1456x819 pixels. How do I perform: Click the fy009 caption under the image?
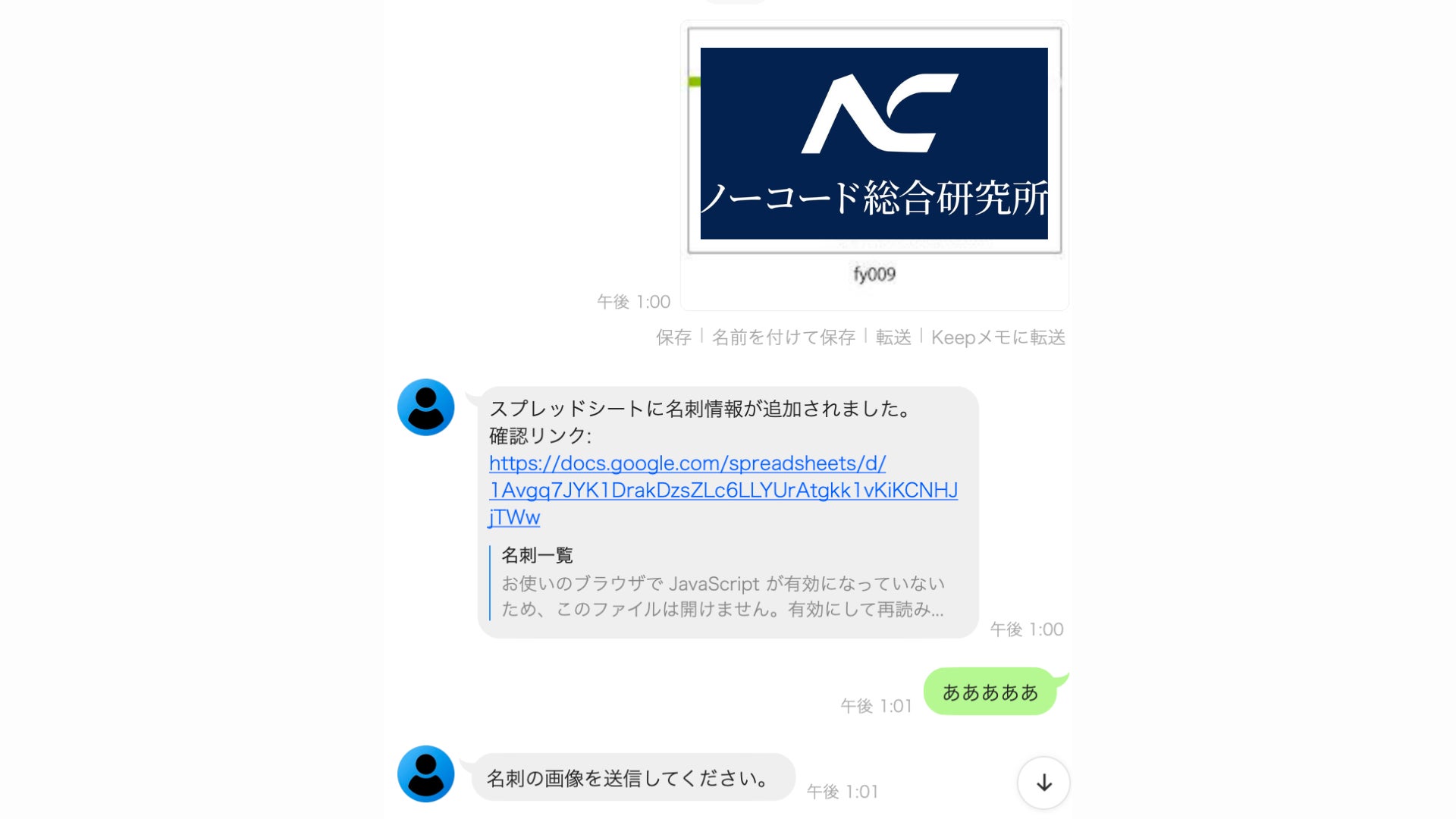pos(874,274)
